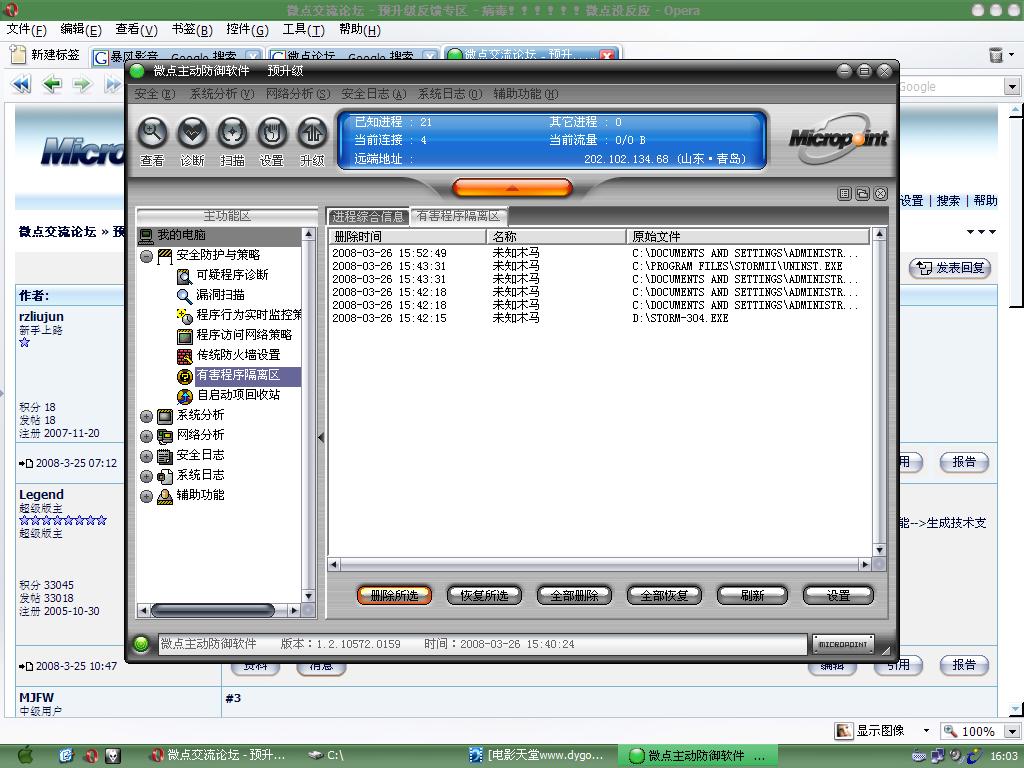This screenshot has height=768, width=1024.
Task: Expand the 系统日志 tree node
Action: pos(146,476)
